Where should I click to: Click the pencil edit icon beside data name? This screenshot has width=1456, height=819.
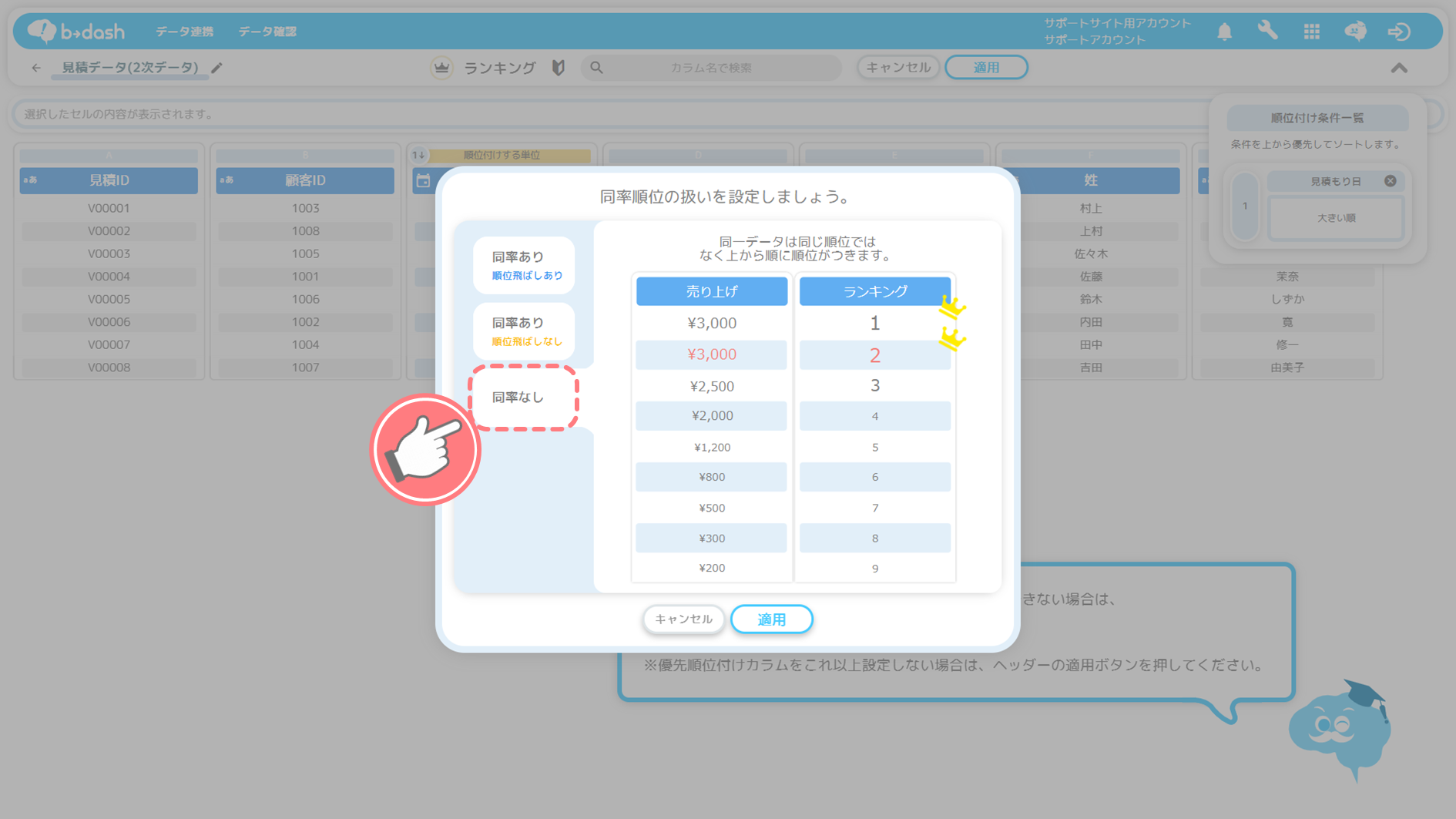[x=217, y=68]
